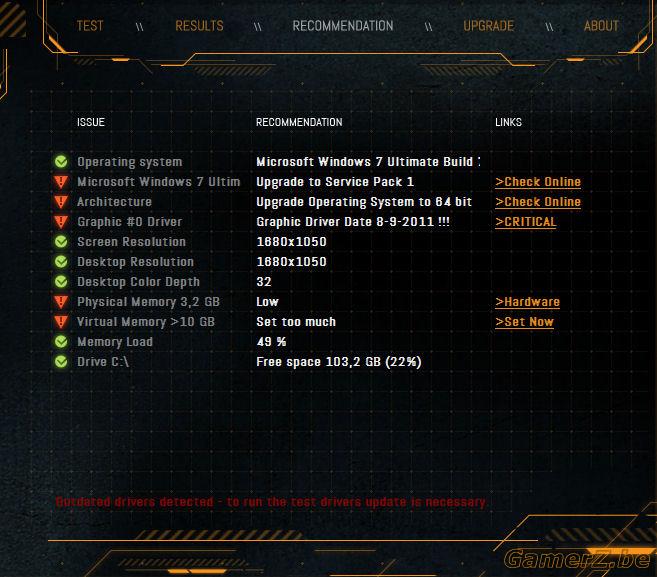
Task: Select the Graphic #0 Driver label
Action: [x=129, y=222]
